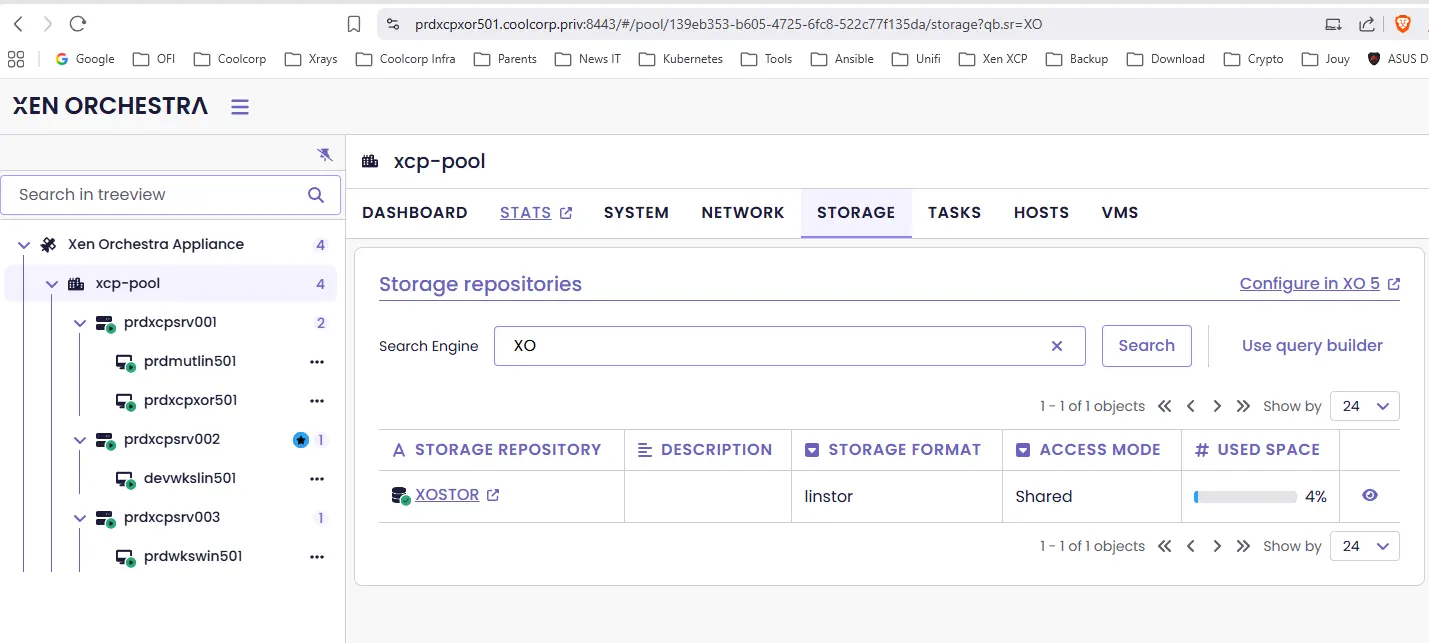Viewport: 1429px width, 643px height.
Task: Click the XOSTOR used space progress bar
Action: (1245, 497)
